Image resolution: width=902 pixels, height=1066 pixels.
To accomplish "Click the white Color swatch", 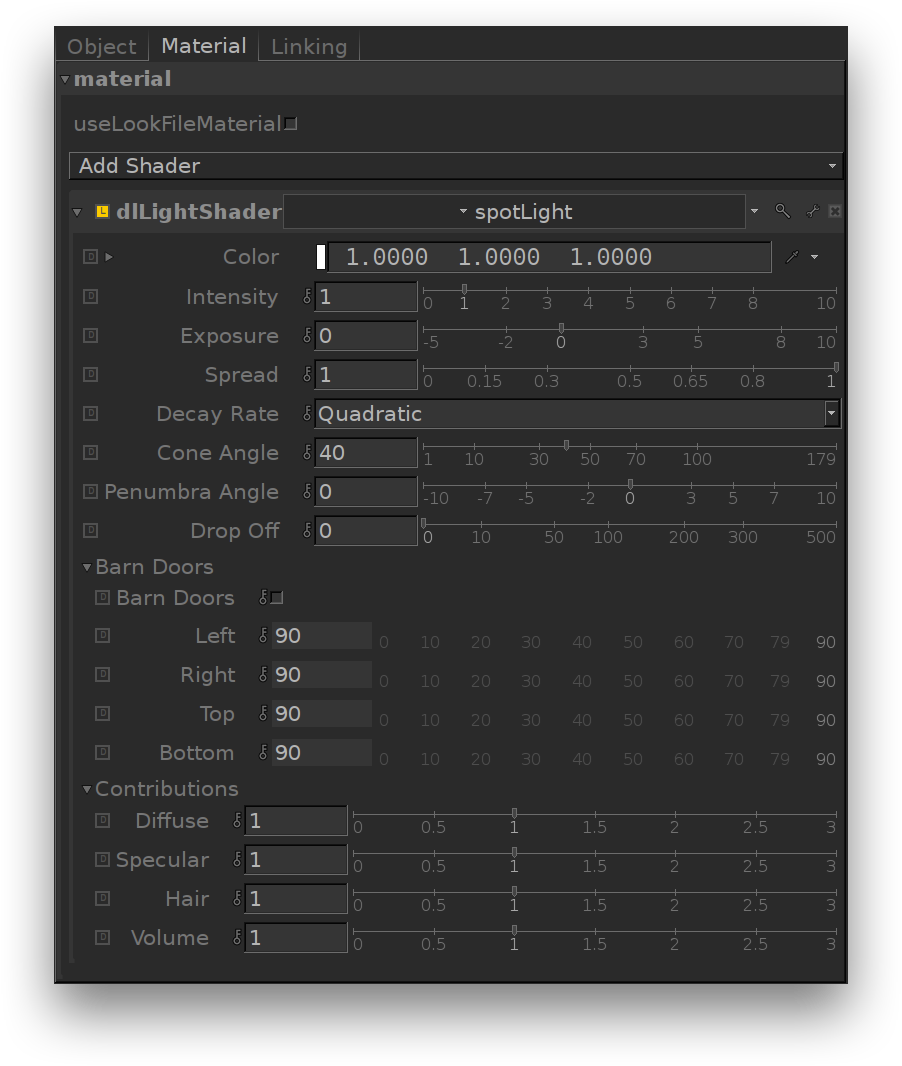I will coord(321,257).
